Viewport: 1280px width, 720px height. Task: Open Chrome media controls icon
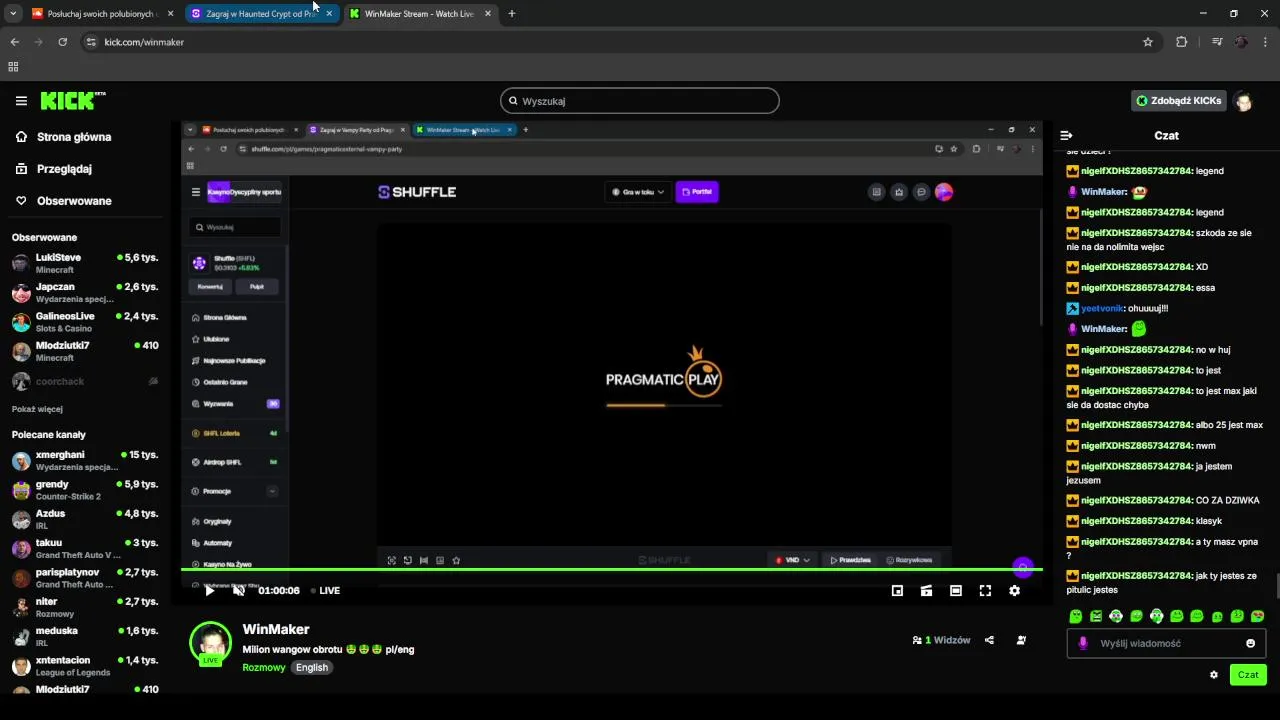(1217, 42)
